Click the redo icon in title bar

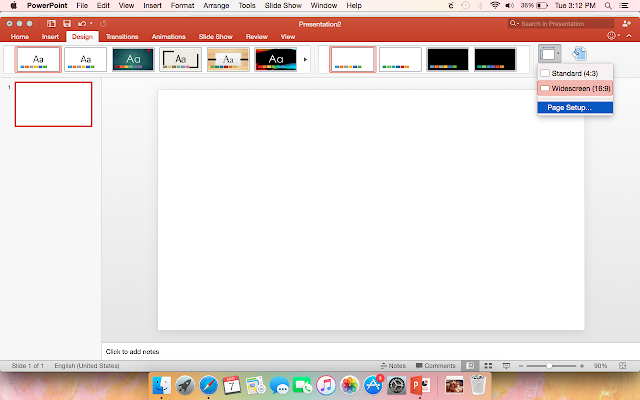[103, 24]
